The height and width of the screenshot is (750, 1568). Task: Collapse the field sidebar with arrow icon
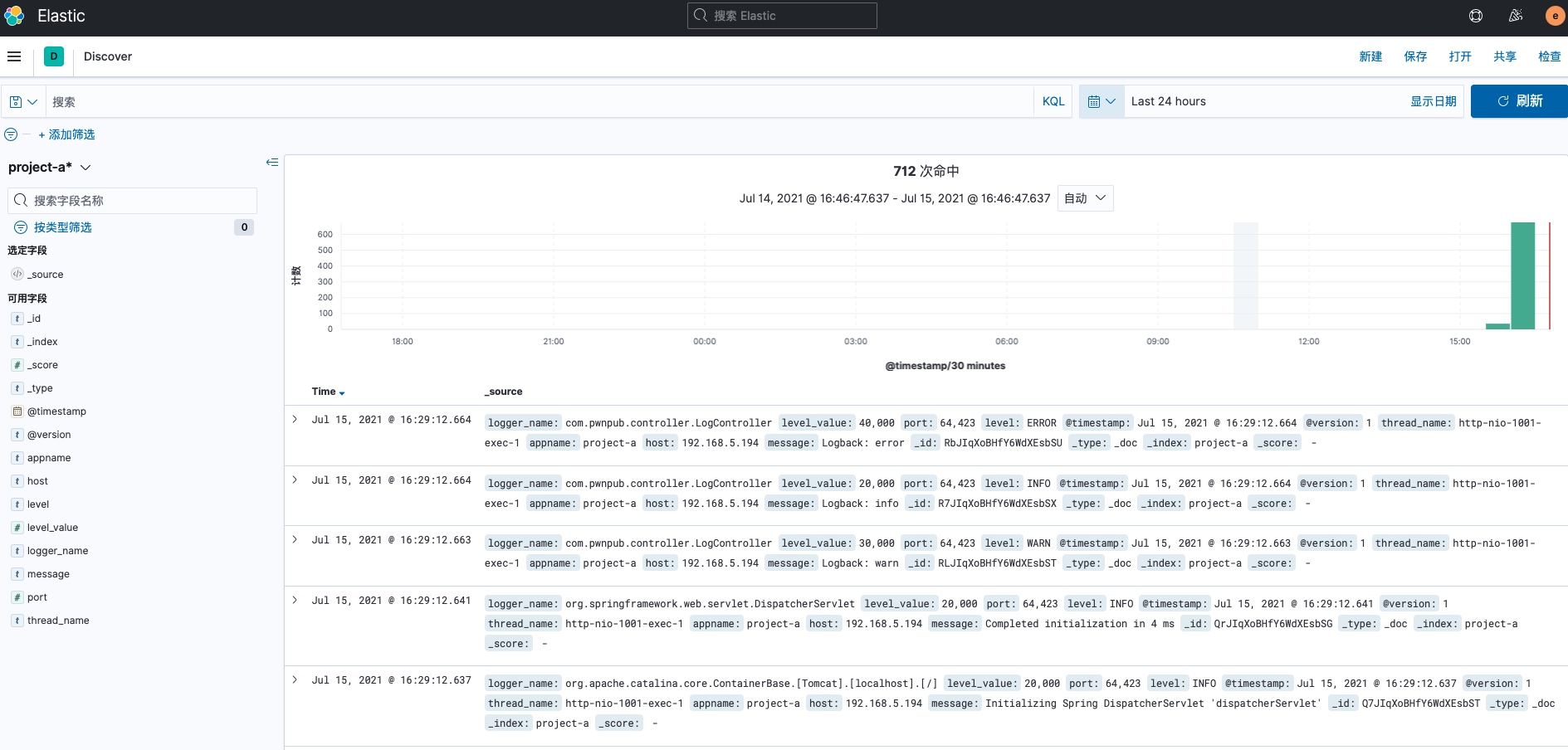click(x=272, y=163)
